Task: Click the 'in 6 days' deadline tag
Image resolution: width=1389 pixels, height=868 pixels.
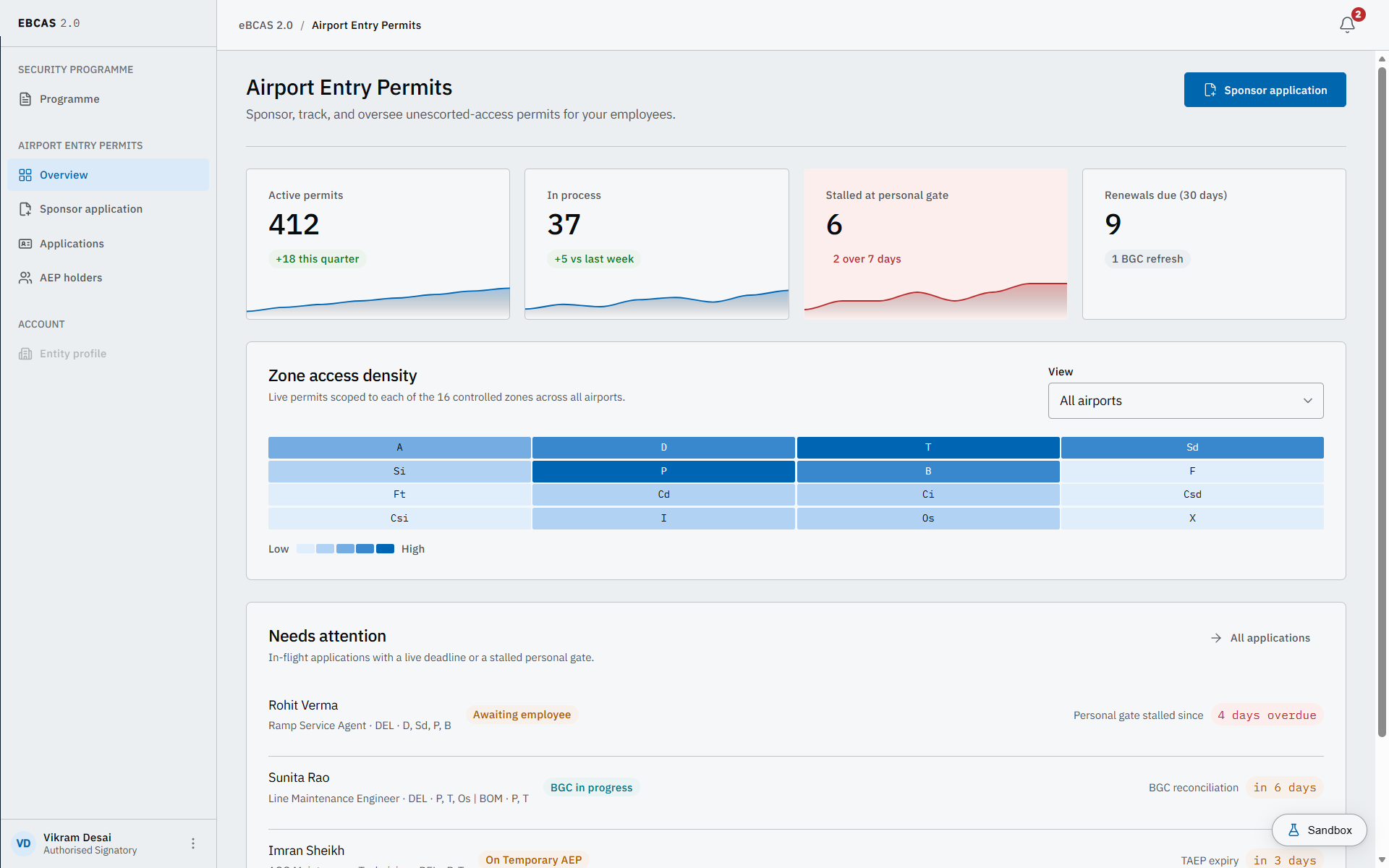Action: click(1285, 788)
